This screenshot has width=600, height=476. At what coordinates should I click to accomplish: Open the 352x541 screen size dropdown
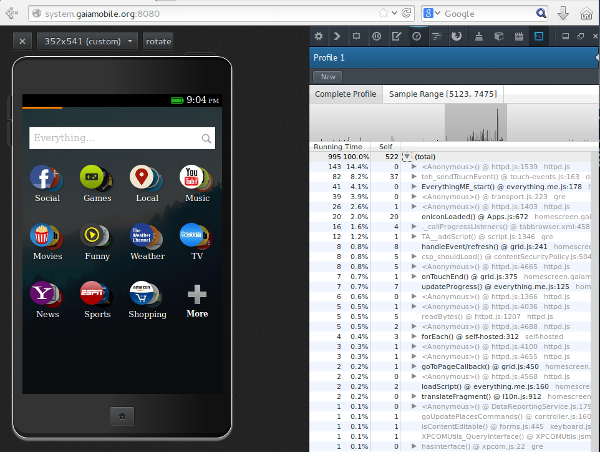88,41
